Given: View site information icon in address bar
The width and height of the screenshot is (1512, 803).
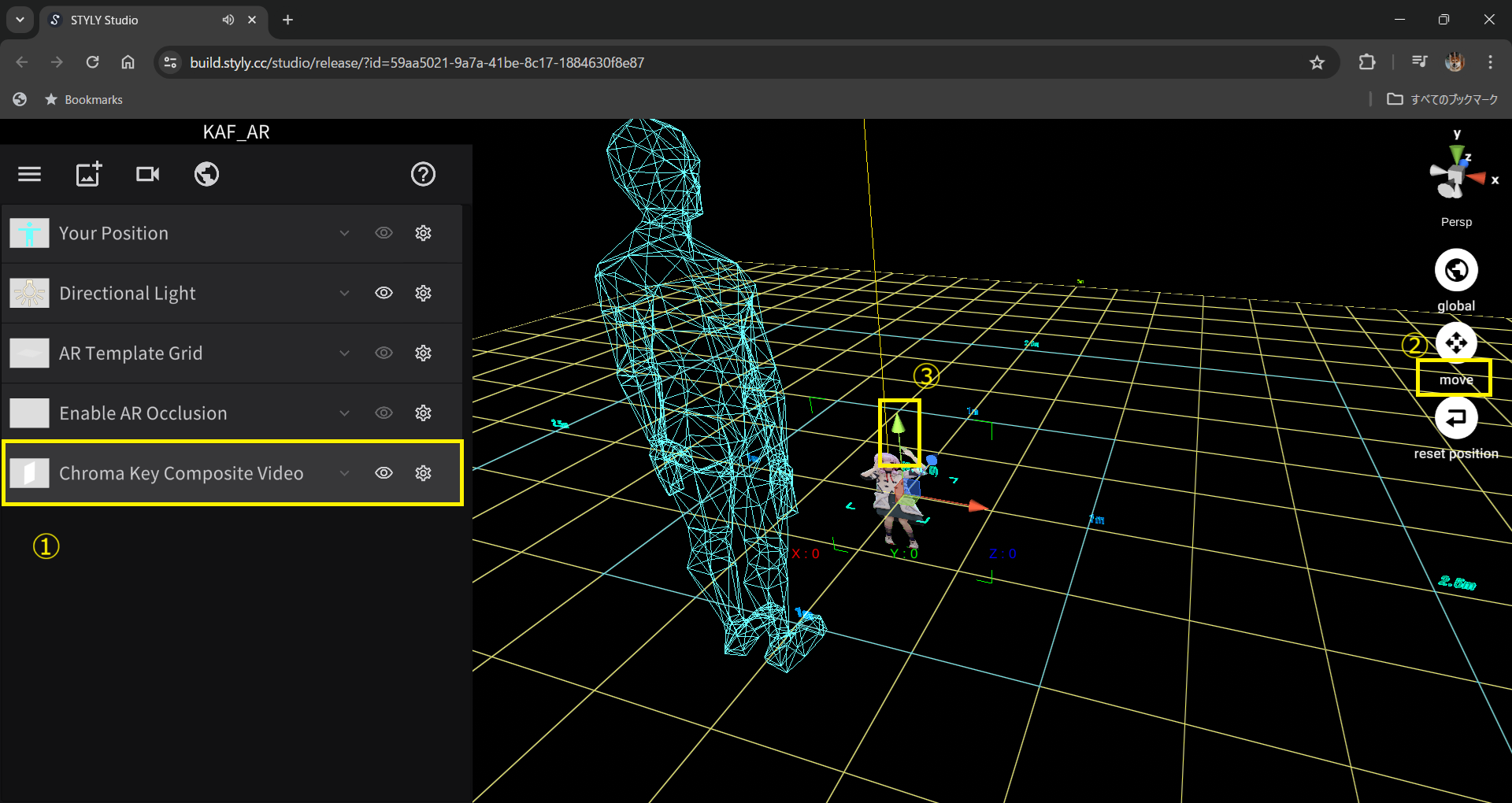Looking at the screenshot, I should pyautogui.click(x=170, y=62).
